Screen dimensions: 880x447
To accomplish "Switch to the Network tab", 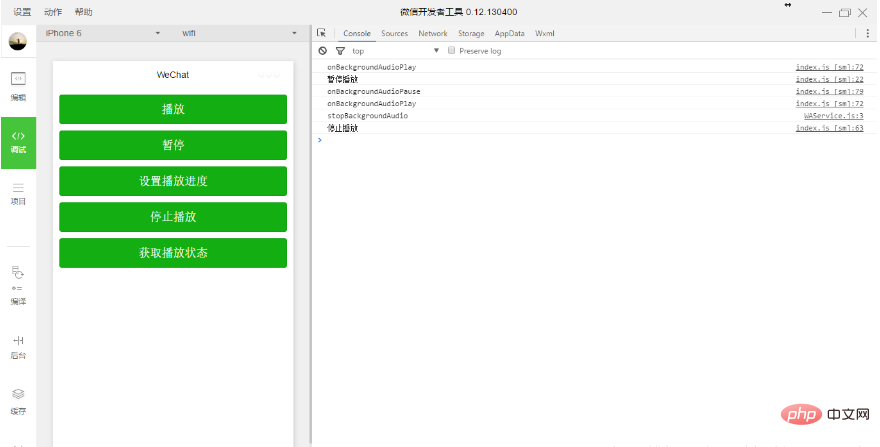I will tap(433, 33).
